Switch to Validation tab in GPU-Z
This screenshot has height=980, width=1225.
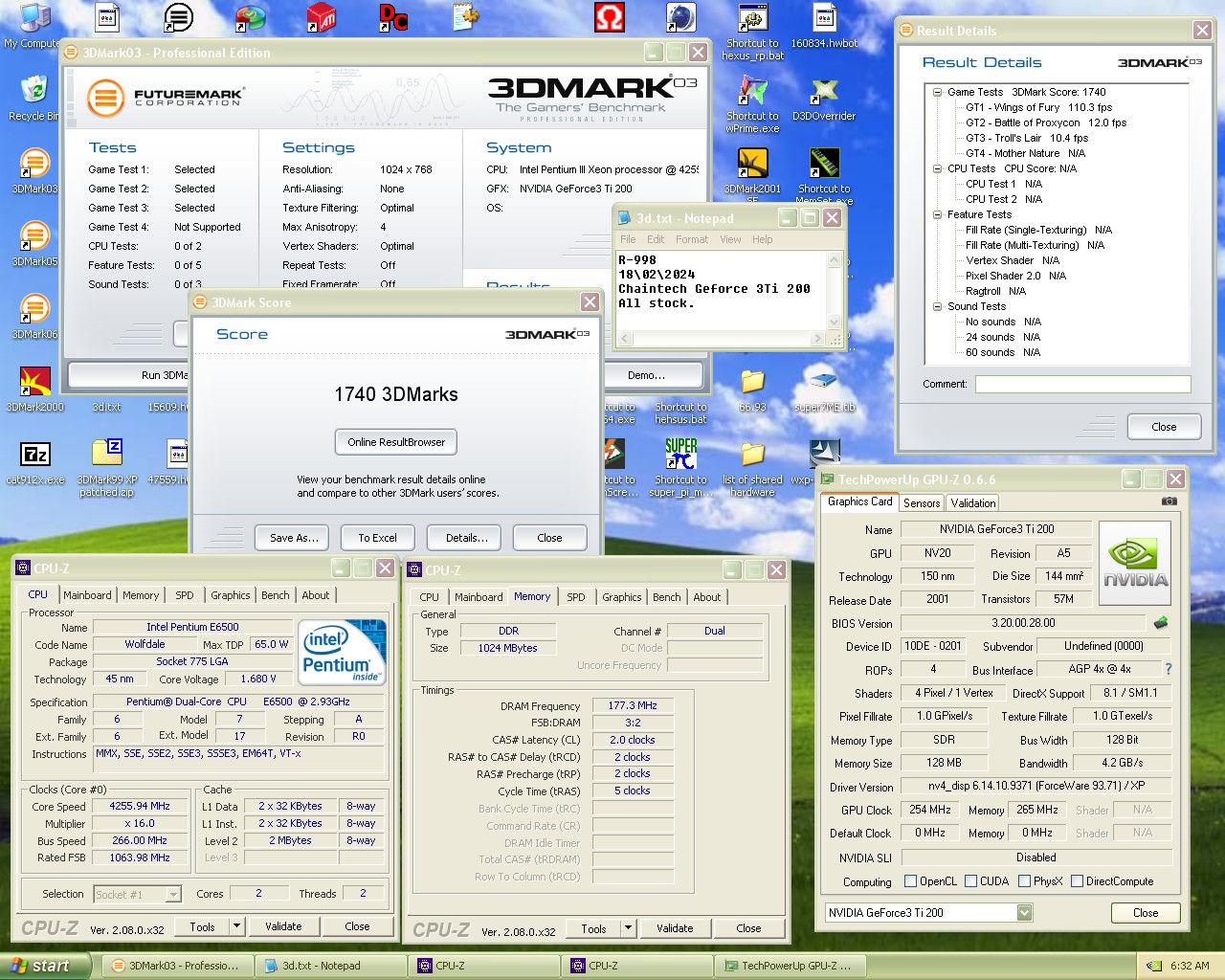[x=973, y=502]
